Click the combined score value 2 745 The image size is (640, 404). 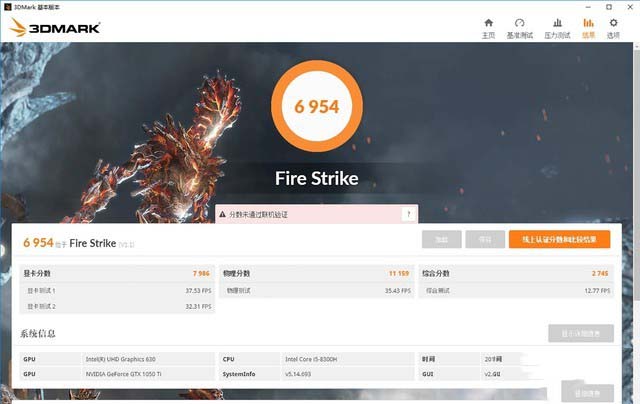tap(600, 273)
